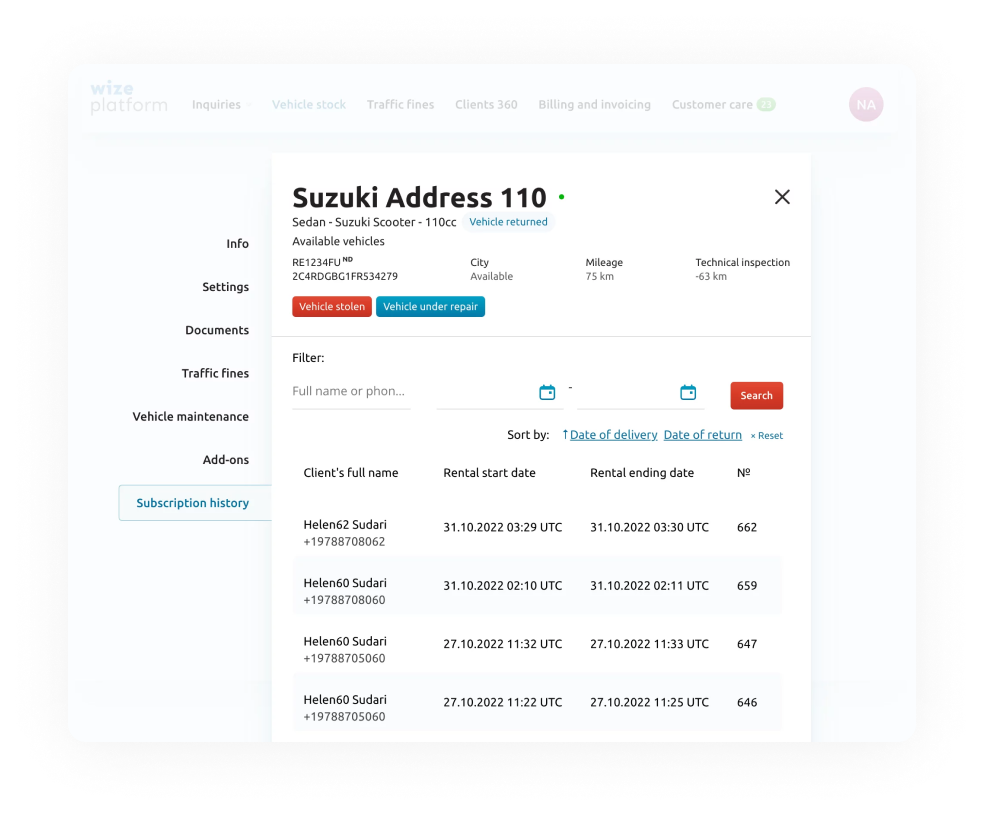Go to Vehicle stock tab
This screenshot has height=814, width=984.
[x=309, y=105]
